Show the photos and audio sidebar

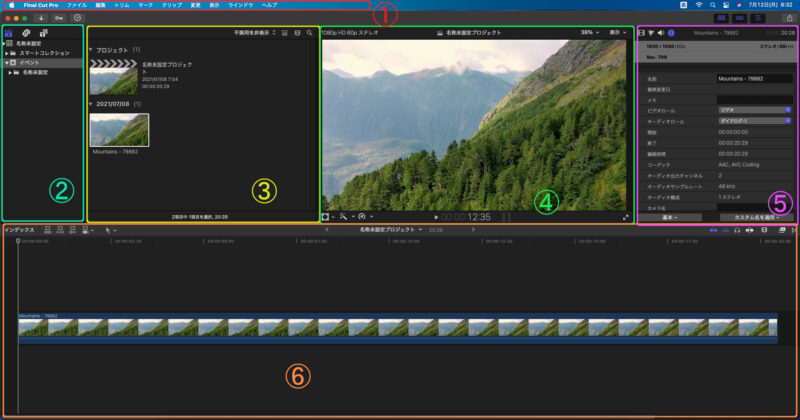tap(25, 33)
